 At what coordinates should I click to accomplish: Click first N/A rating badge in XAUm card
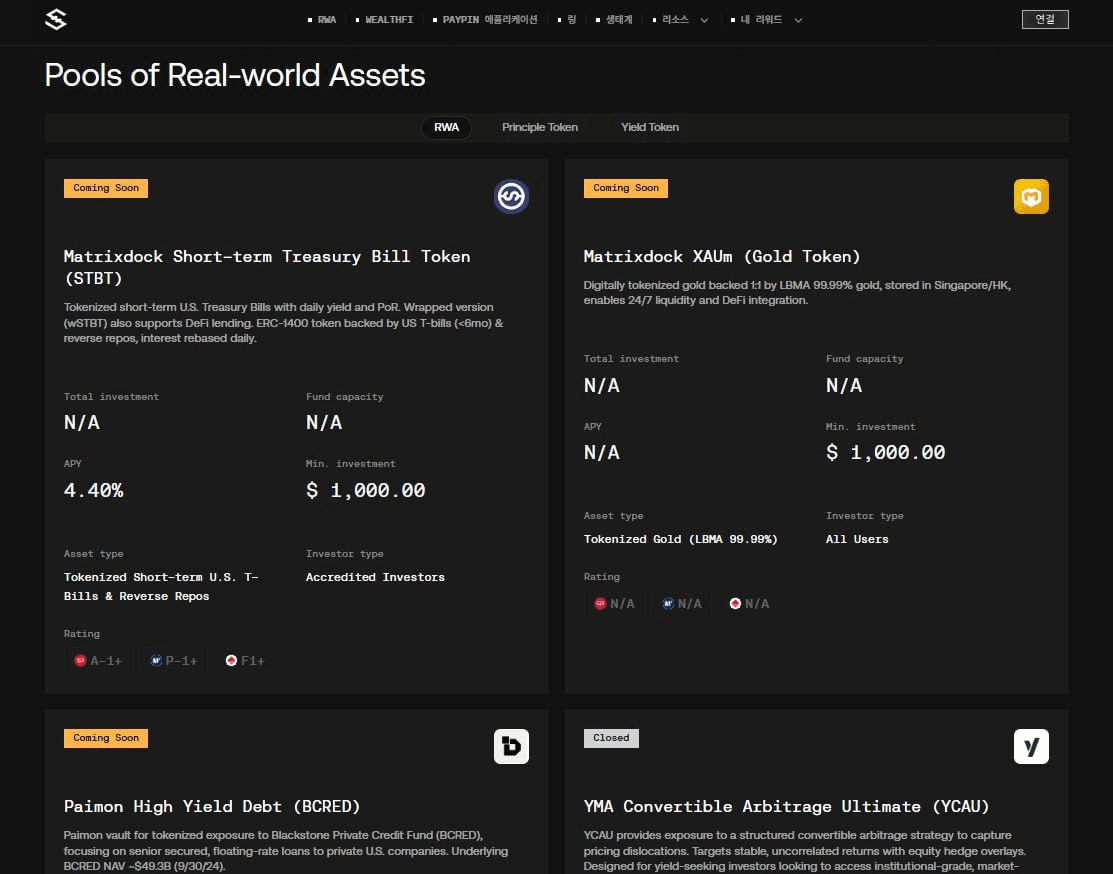pos(614,603)
